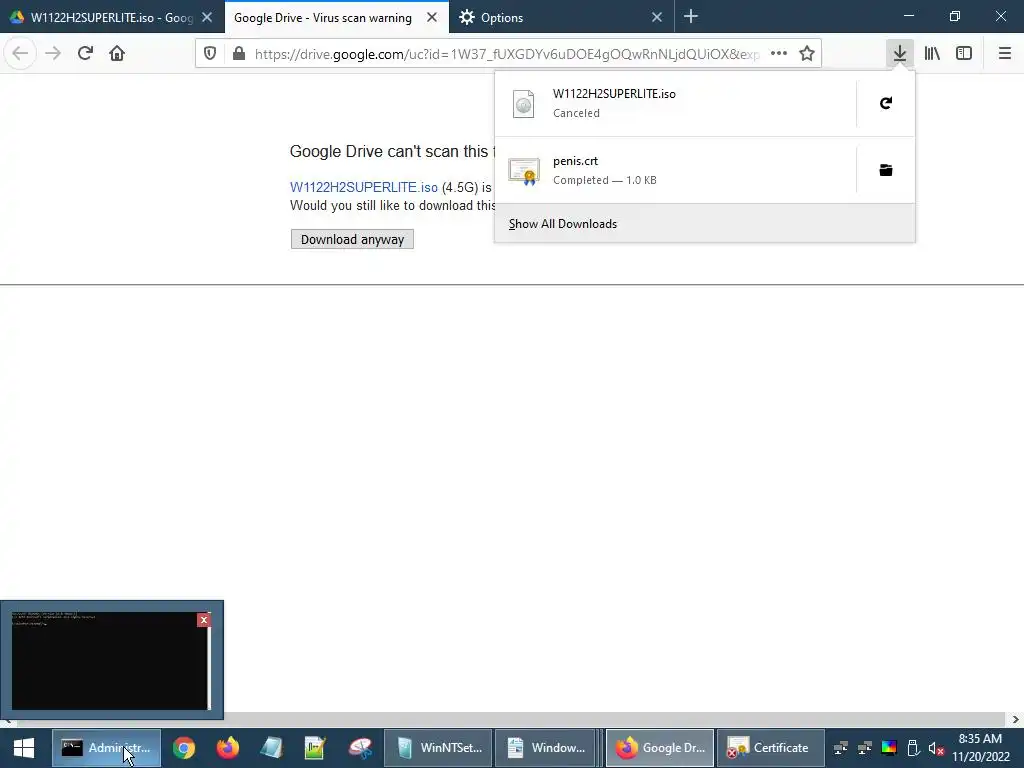Reload the current page
The image size is (1024, 768).
click(85, 54)
